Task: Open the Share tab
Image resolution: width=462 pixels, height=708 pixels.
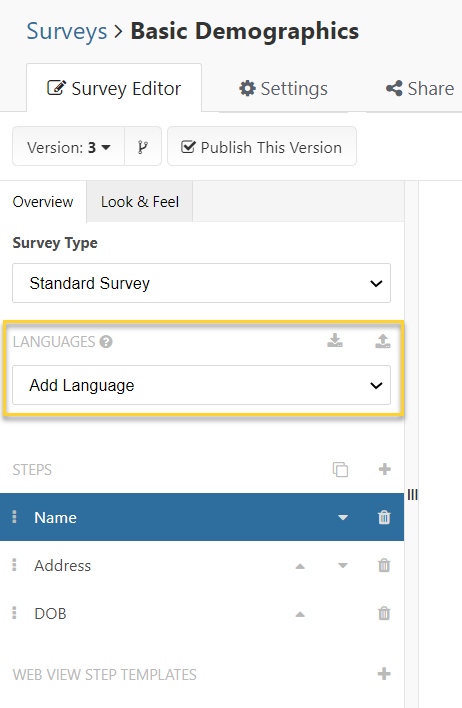Action: click(420, 88)
